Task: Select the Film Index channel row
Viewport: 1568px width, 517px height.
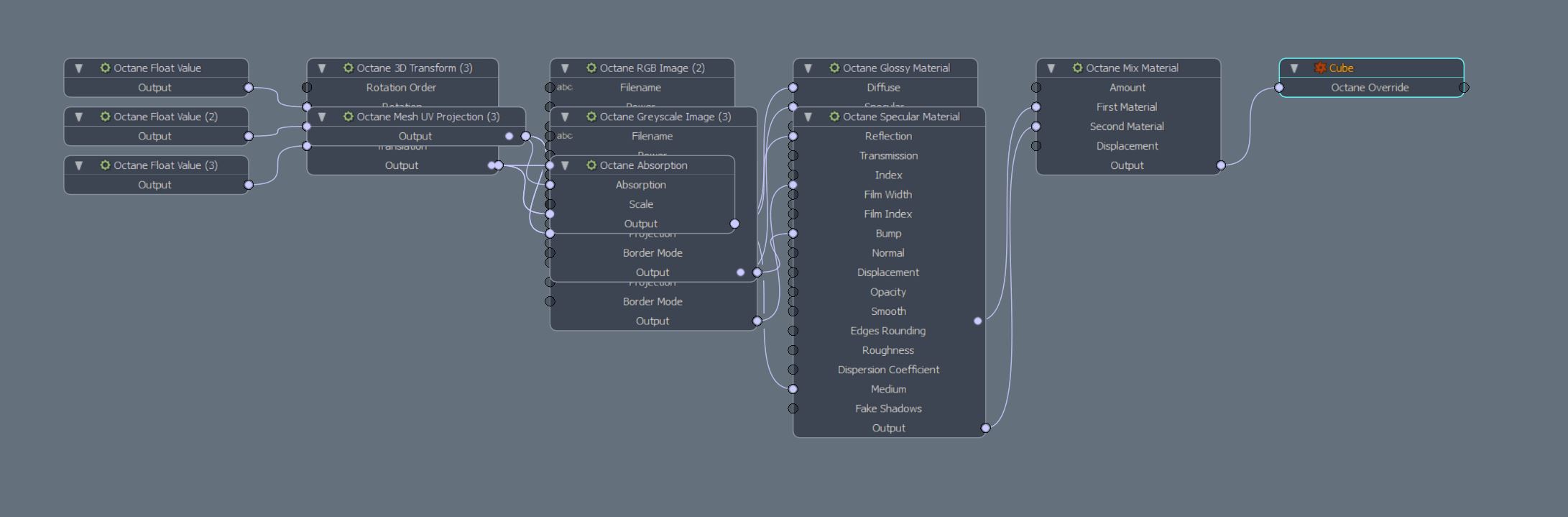Action: coord(889,214)
